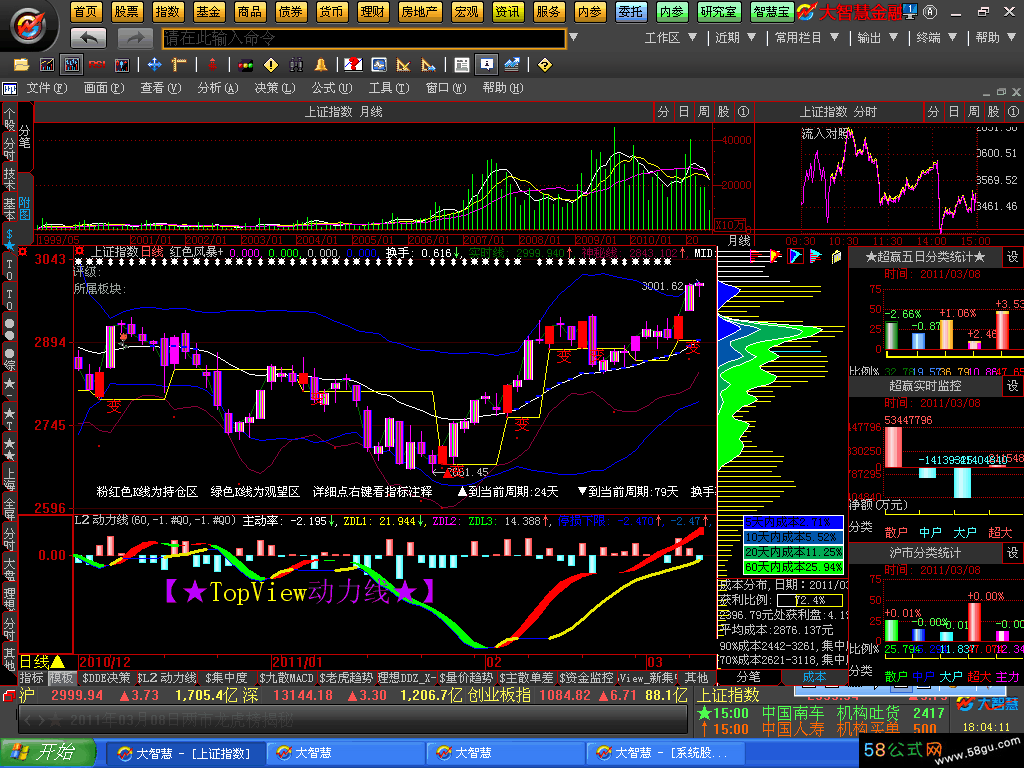The width and height of the screenshot is (1024, 768).
Task: Click the 首页 navigation button
Action: (x=86, y=11)
